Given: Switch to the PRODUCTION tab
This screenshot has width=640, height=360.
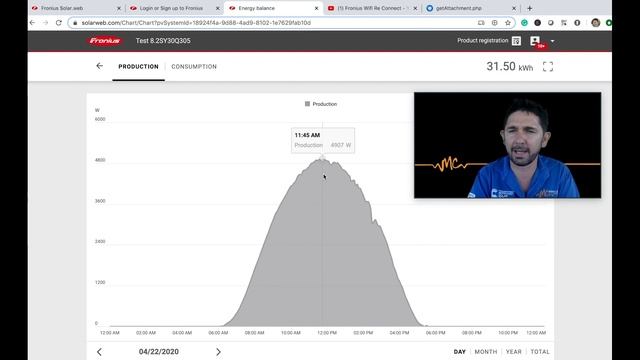Looking at the screenshot, I should (x=138, y=67).
